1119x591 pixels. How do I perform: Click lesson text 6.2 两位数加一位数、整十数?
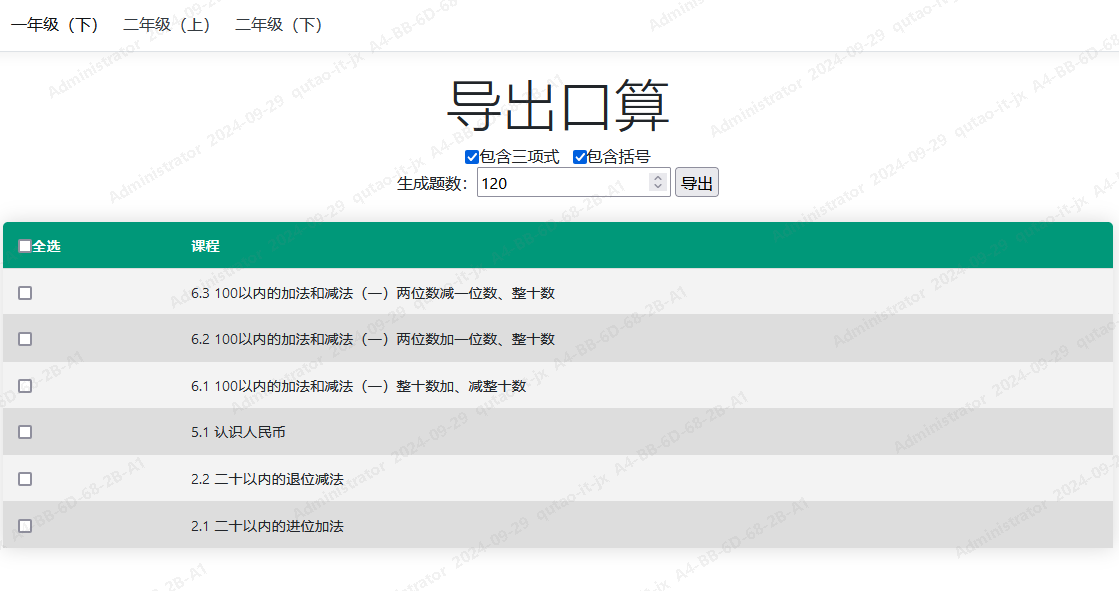(x=373, y=339)
